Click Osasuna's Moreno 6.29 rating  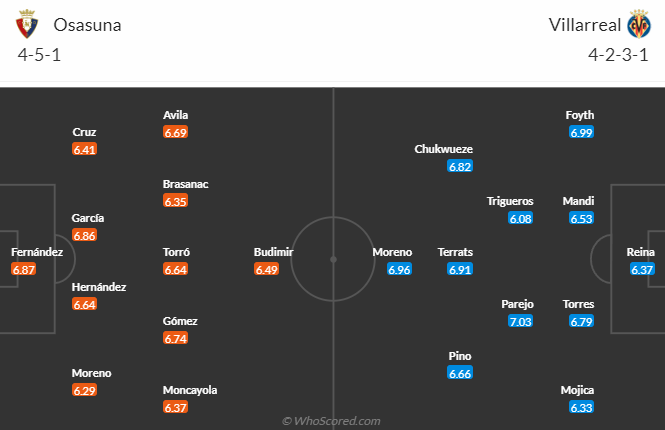coord(84,390)
